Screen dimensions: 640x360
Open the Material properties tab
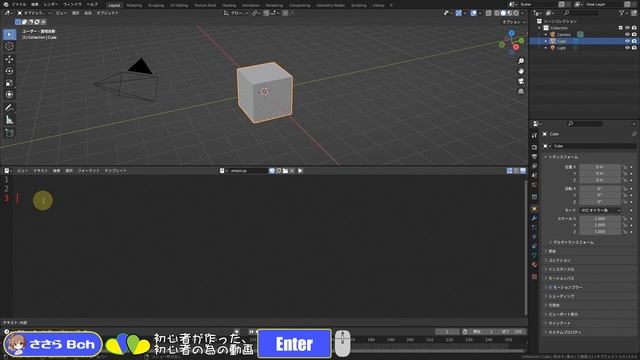534,265
